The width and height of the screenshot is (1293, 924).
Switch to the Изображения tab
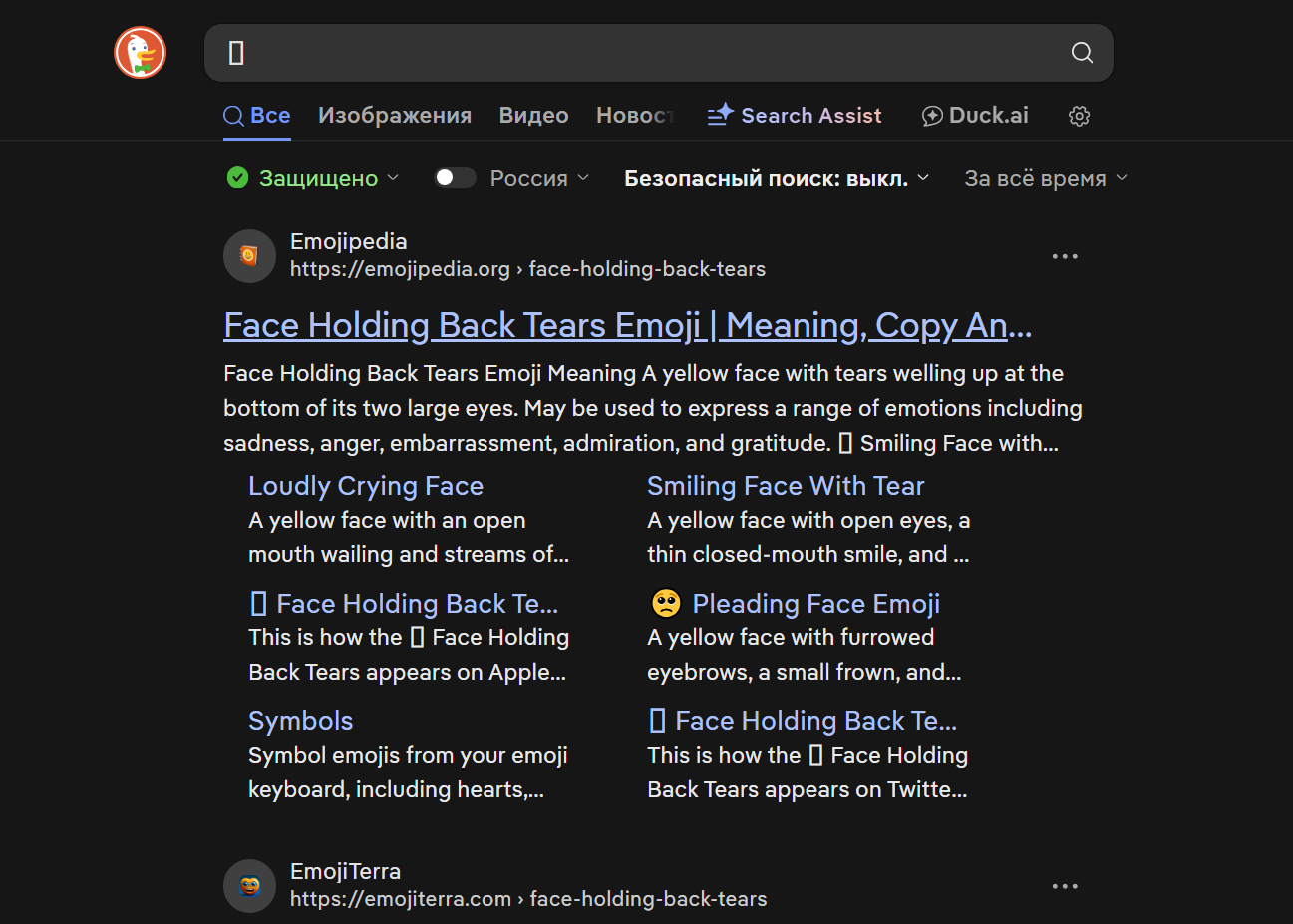pyautogui.click(x=395, y=116)
